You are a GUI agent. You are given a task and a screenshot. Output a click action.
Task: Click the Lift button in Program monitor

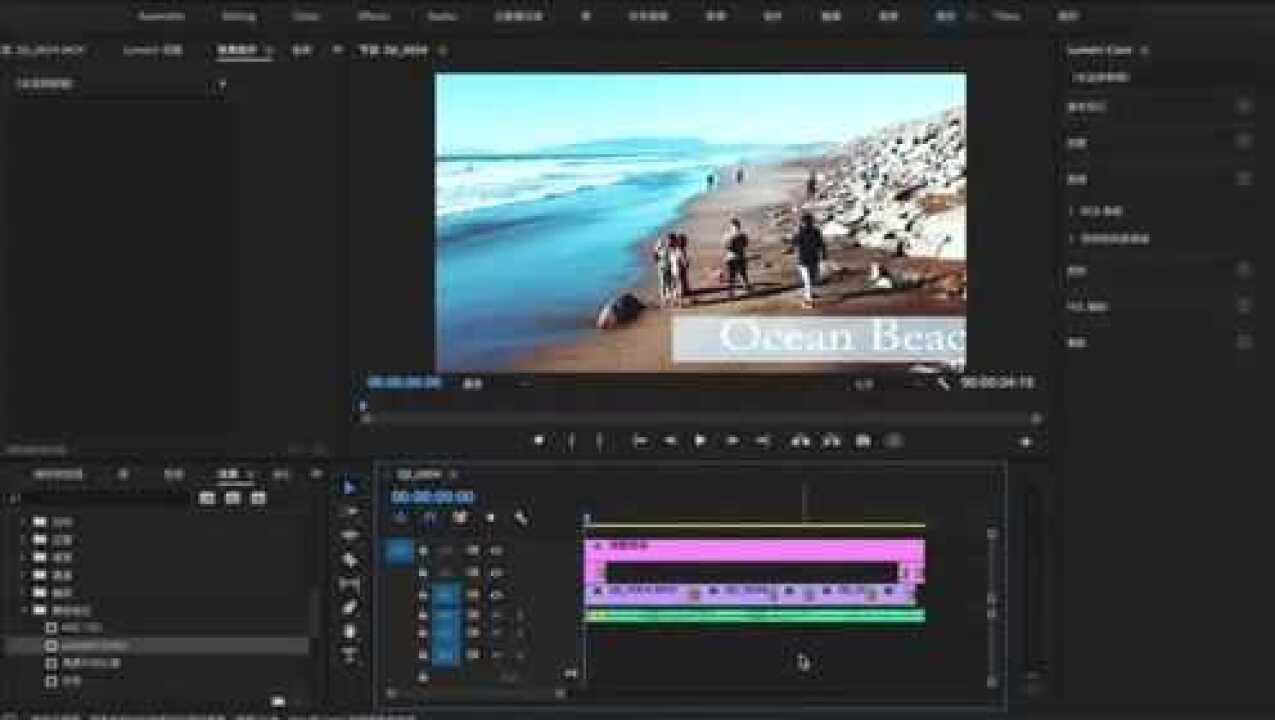pos(800,440)
